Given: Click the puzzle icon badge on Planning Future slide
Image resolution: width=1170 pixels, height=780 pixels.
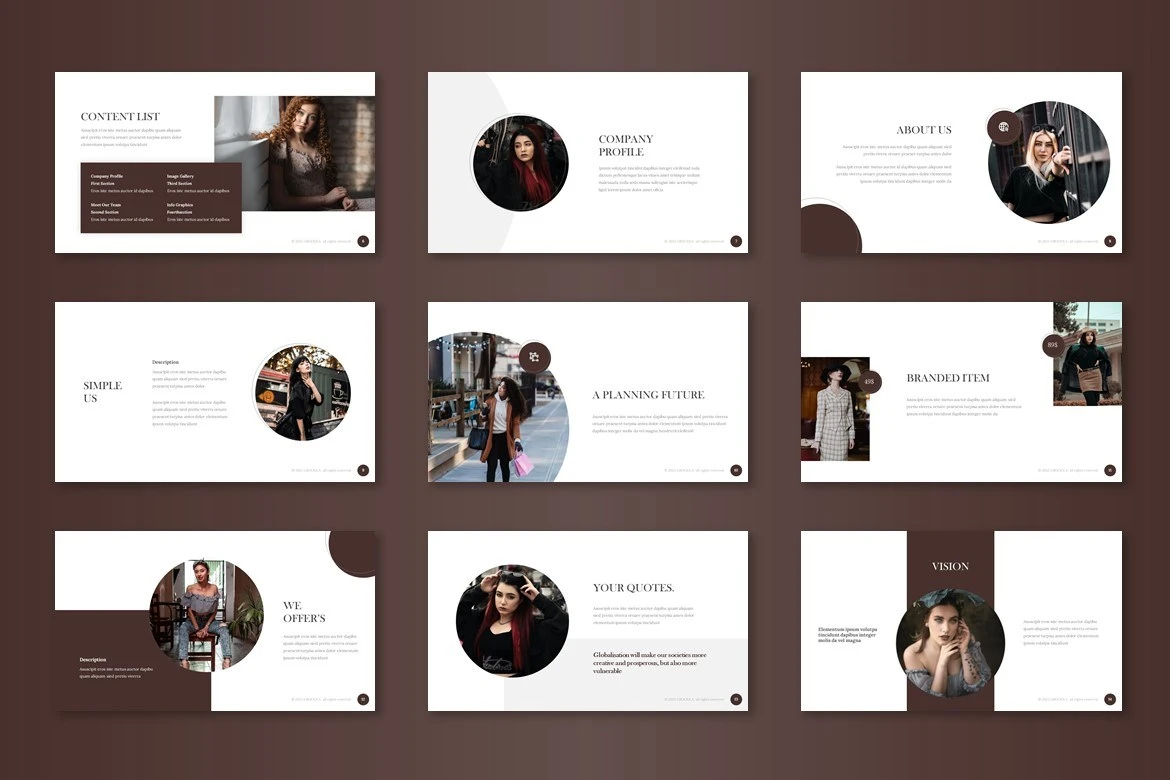Looking at the screenshot, I should 534,357.
